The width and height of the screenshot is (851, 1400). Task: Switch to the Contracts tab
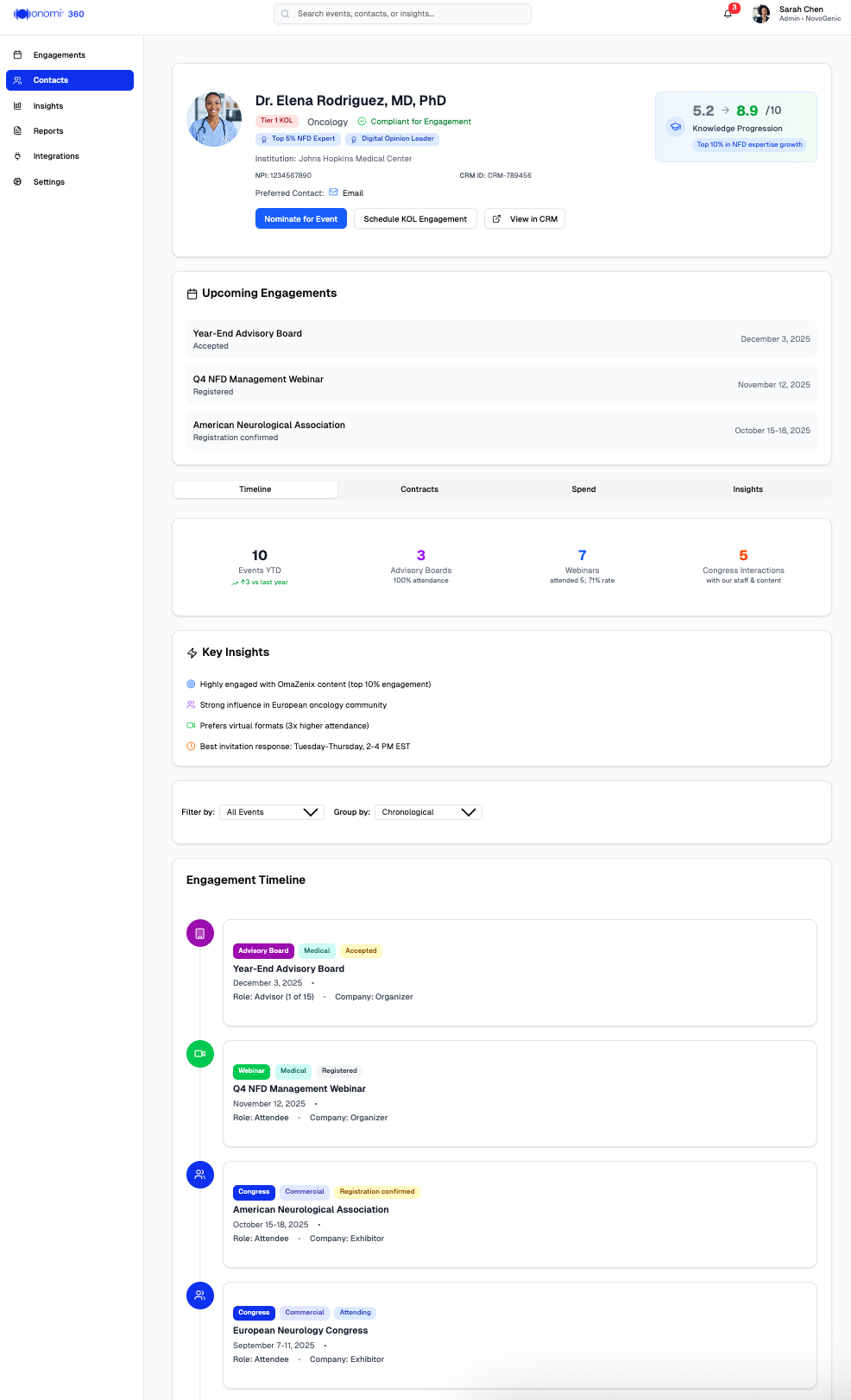click(x=419, y=489)
